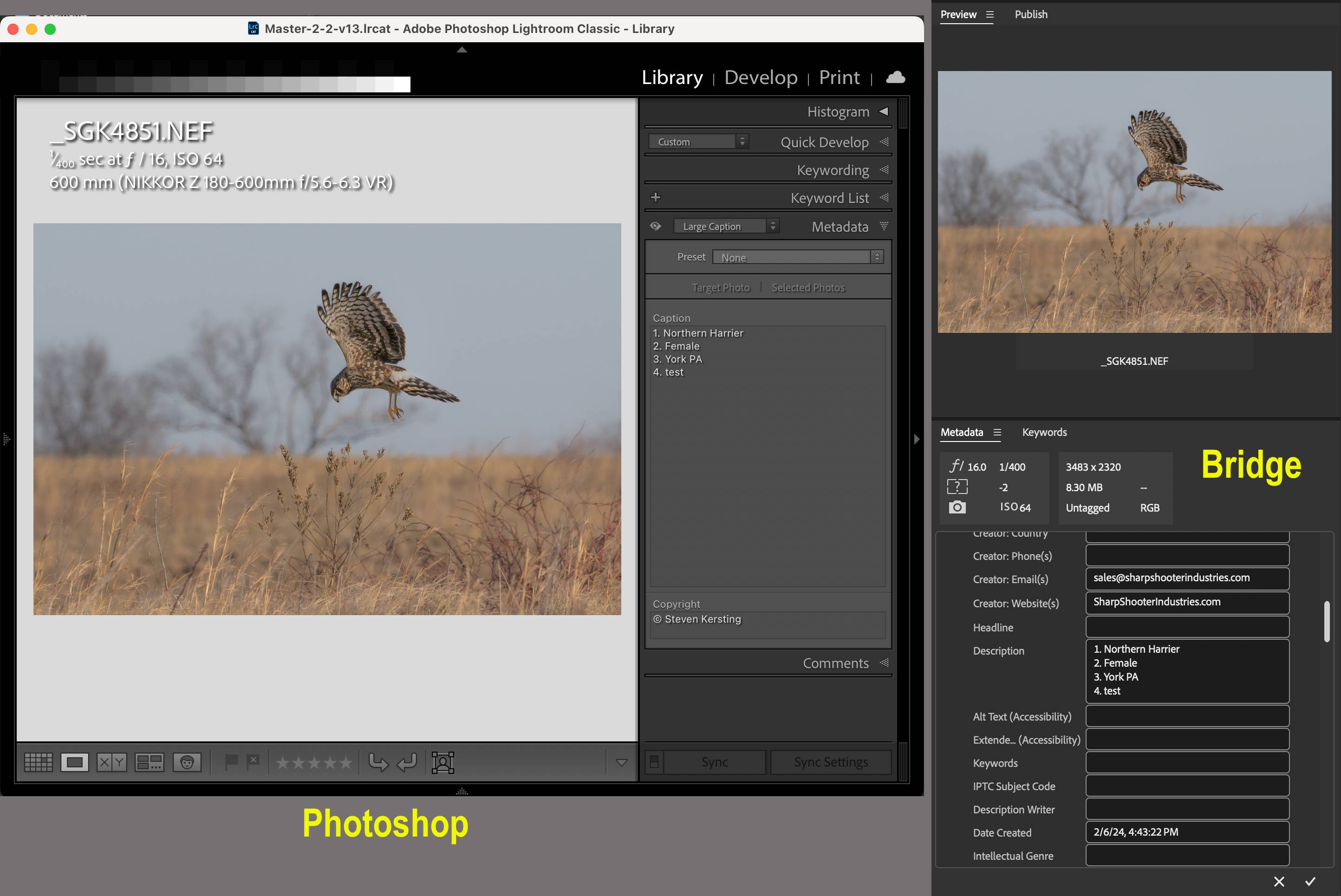Click the Description field in Bridge

[1187, 671]
